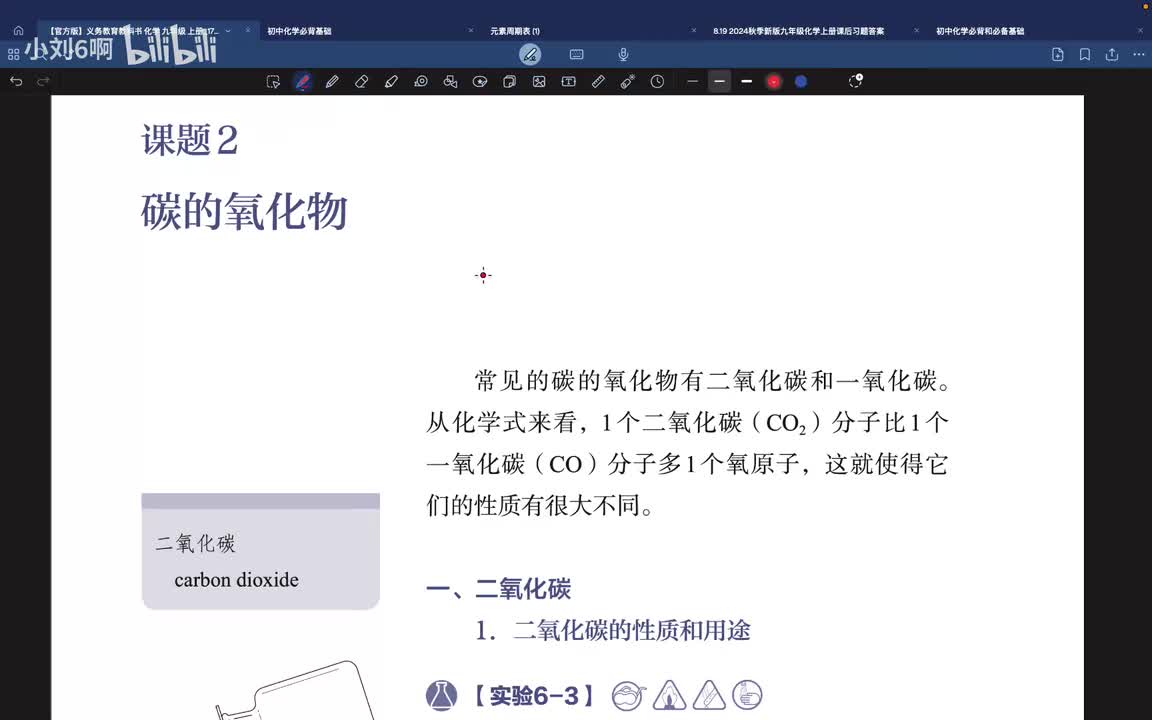The height and width of the screenshot is (720, 1152).
Task: Open the sticky note tool
Action: pos(509,82)
